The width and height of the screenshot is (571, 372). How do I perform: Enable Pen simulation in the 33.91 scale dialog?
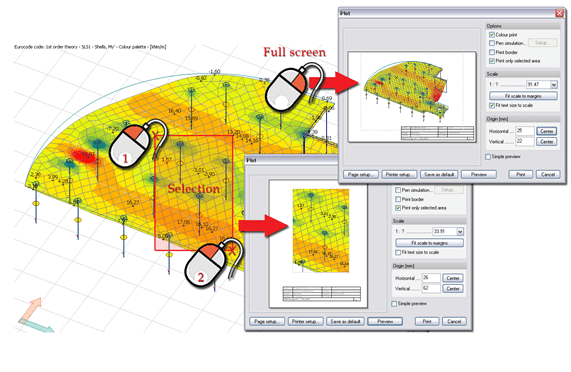398,190
